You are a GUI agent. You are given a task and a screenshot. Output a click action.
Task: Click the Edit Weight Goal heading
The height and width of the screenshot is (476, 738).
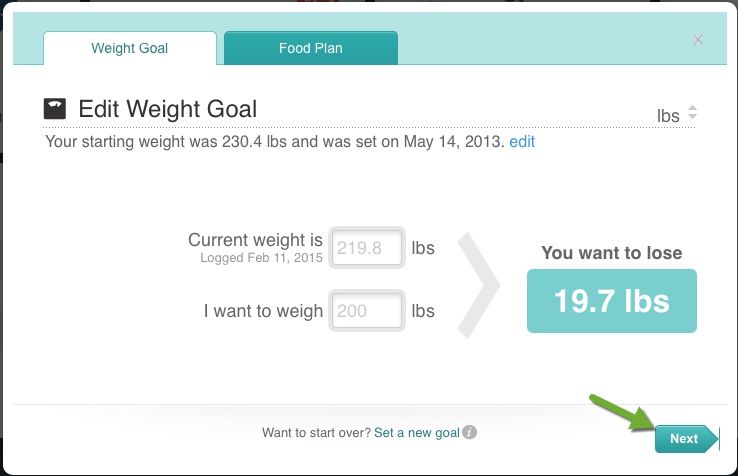(x=168, y=109)
